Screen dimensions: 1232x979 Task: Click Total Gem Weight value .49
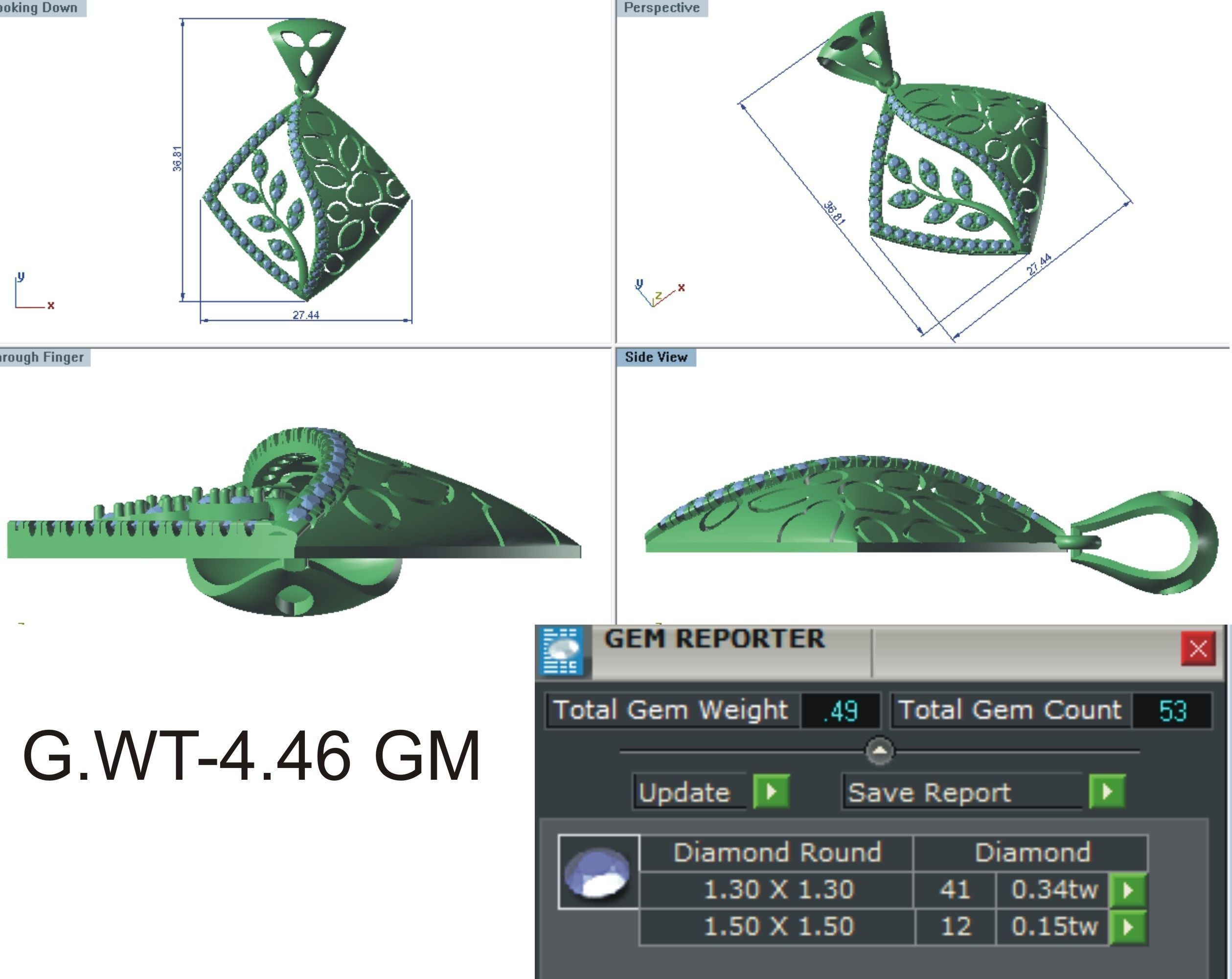(x=840, y=711)
